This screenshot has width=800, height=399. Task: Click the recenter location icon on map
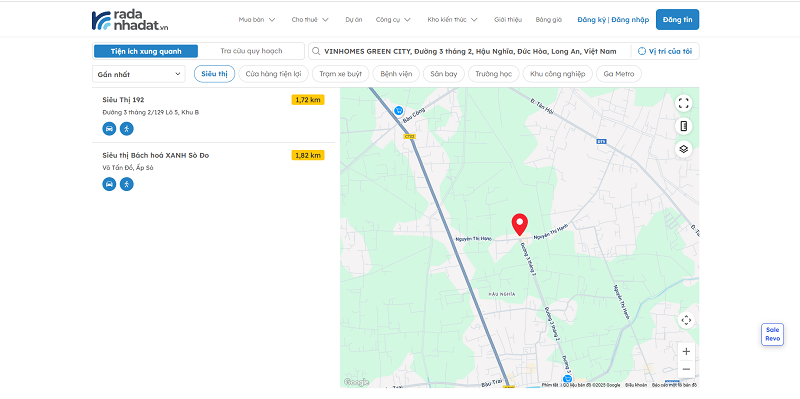coord(686,320)
